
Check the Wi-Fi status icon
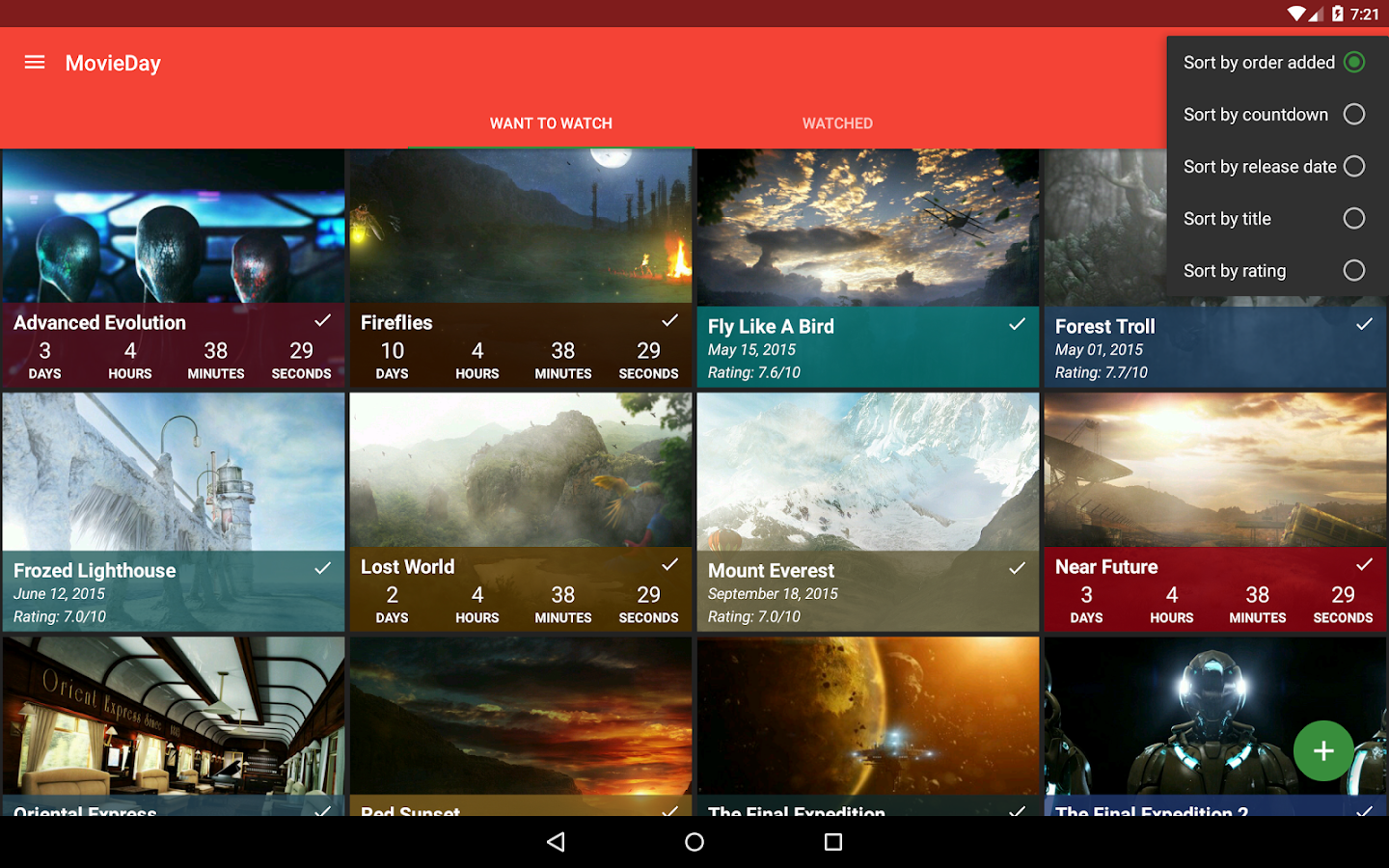[x=1297, y=14]
